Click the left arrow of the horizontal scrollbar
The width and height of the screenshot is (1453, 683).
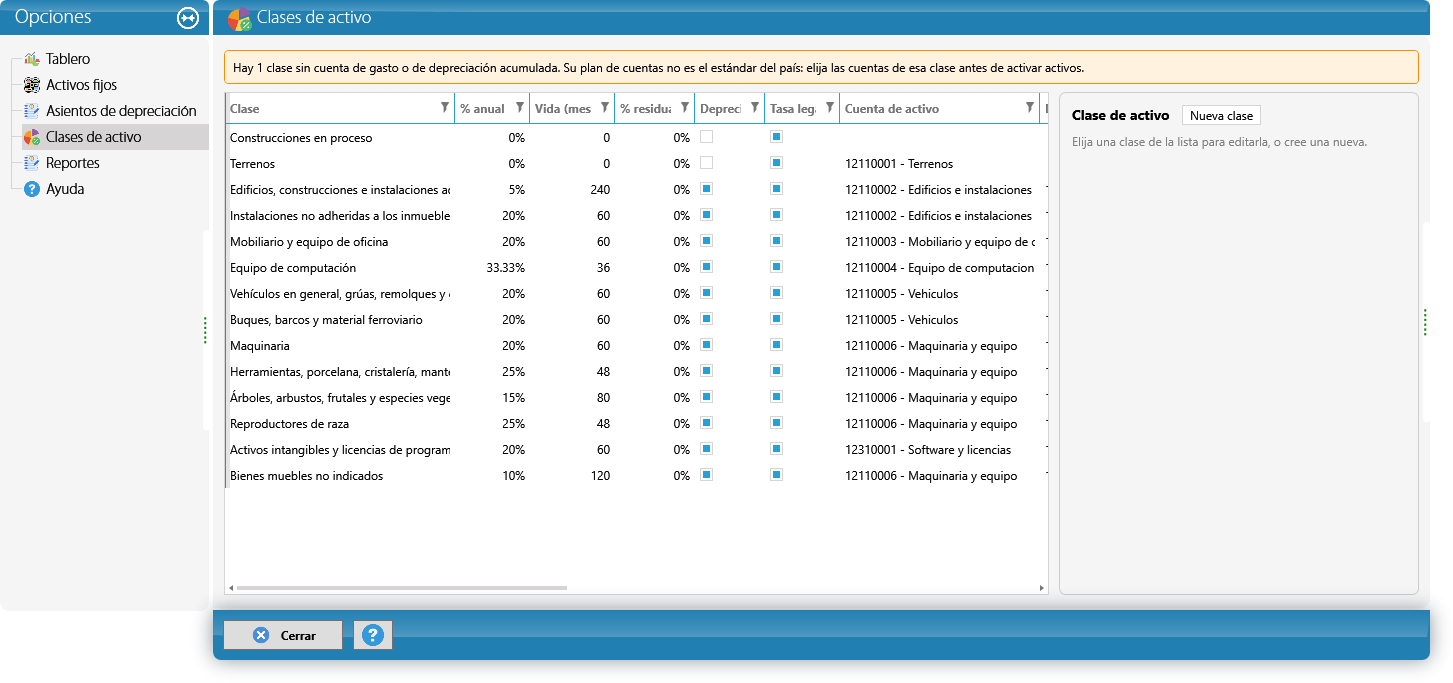230,588
